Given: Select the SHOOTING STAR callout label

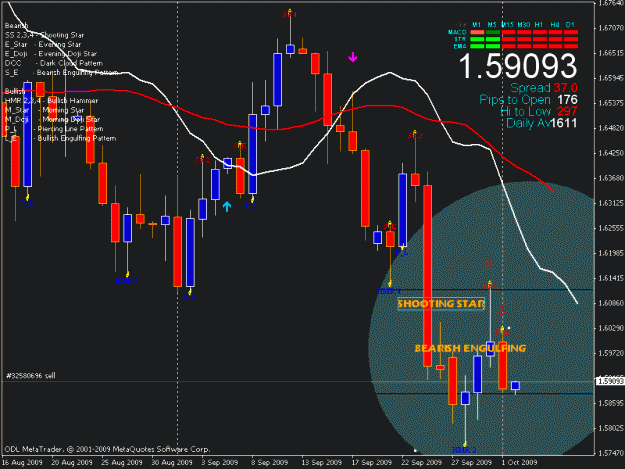Looking at the screenshot, I should pyautogui.click(x=441, y=304).
